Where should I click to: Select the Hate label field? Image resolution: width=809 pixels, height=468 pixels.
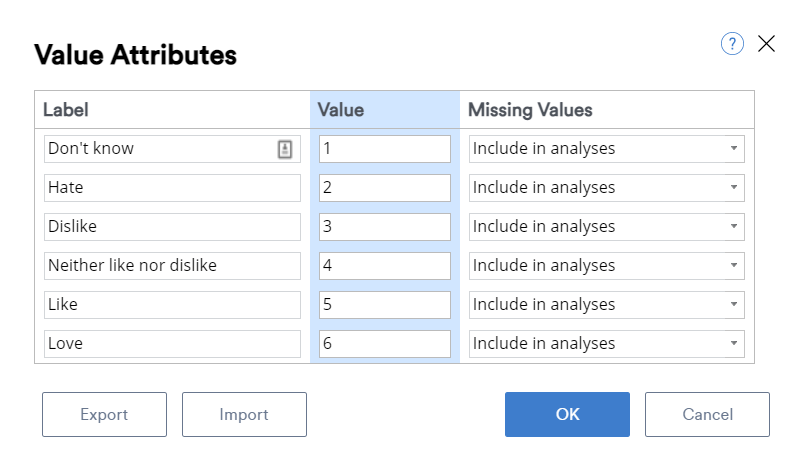coord(172,188)
